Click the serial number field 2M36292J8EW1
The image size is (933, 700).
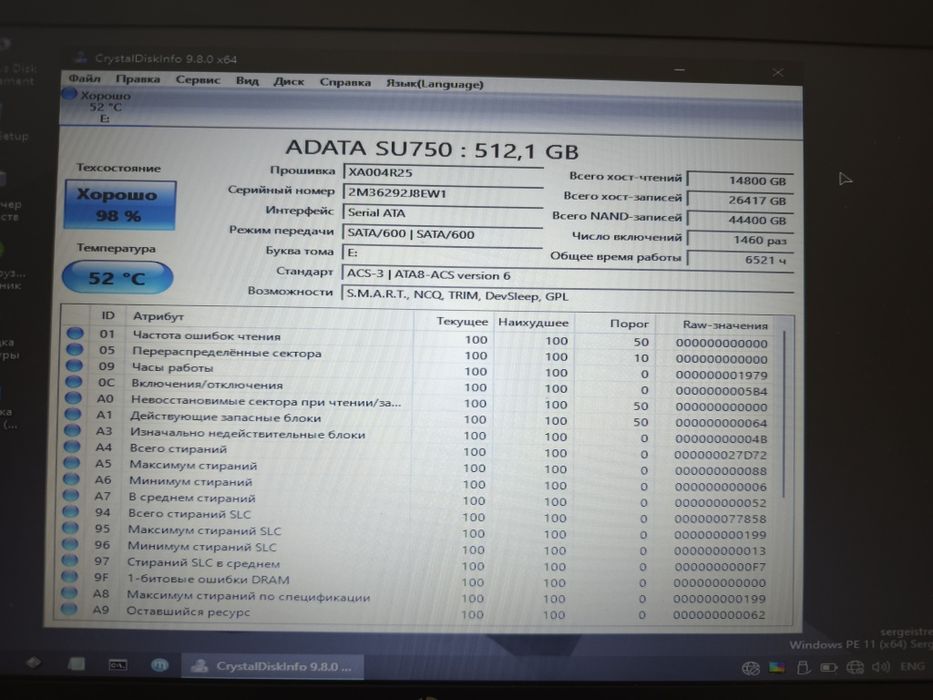pos(443,193)
